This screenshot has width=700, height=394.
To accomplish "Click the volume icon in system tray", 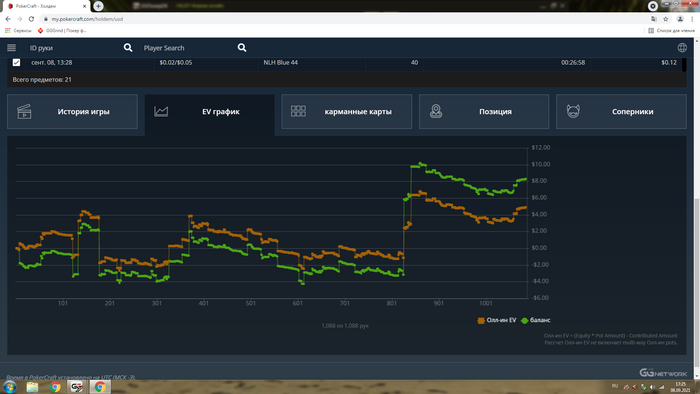I will [x=652, y=387].
